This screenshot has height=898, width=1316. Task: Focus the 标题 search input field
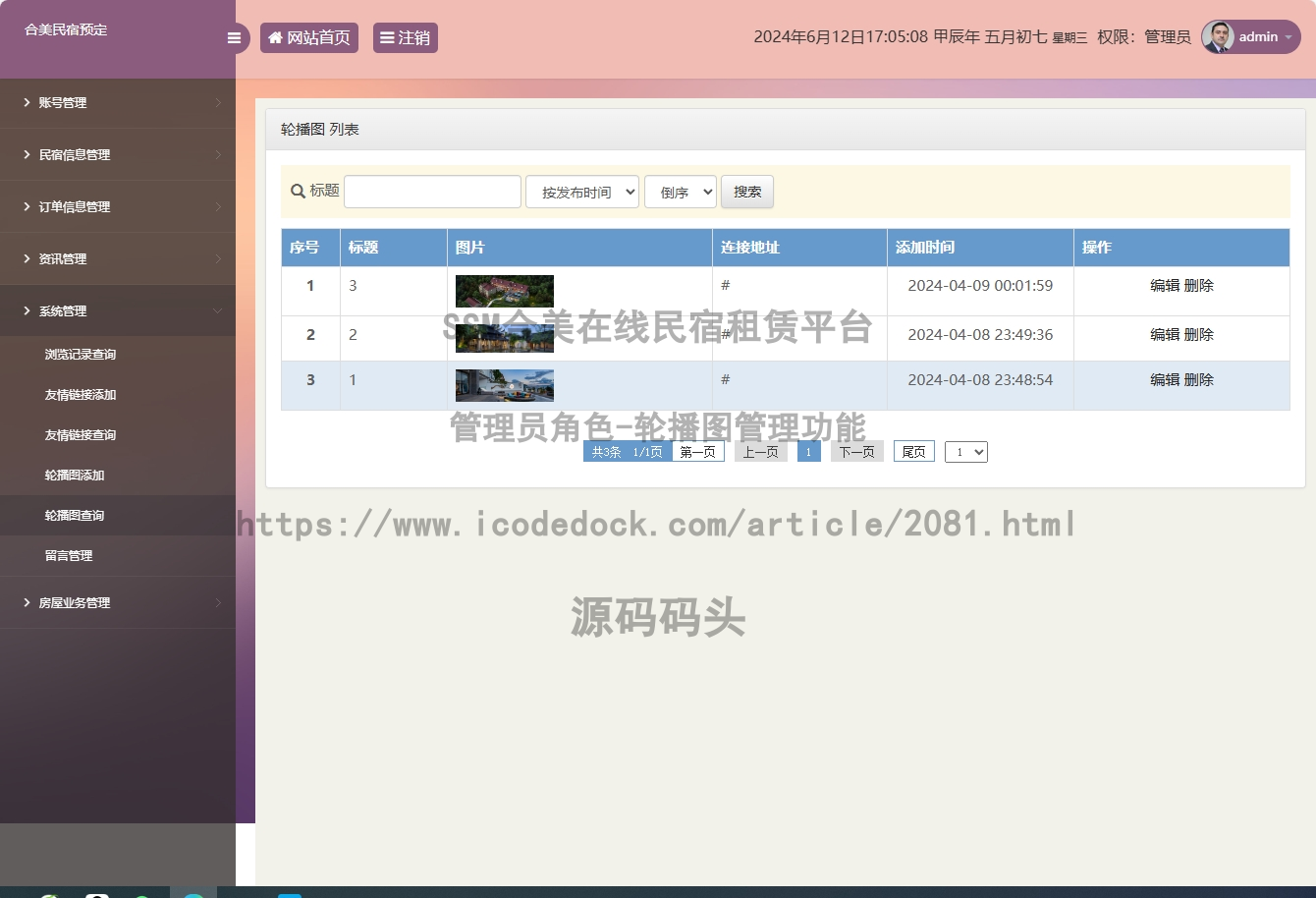point(432,192)
